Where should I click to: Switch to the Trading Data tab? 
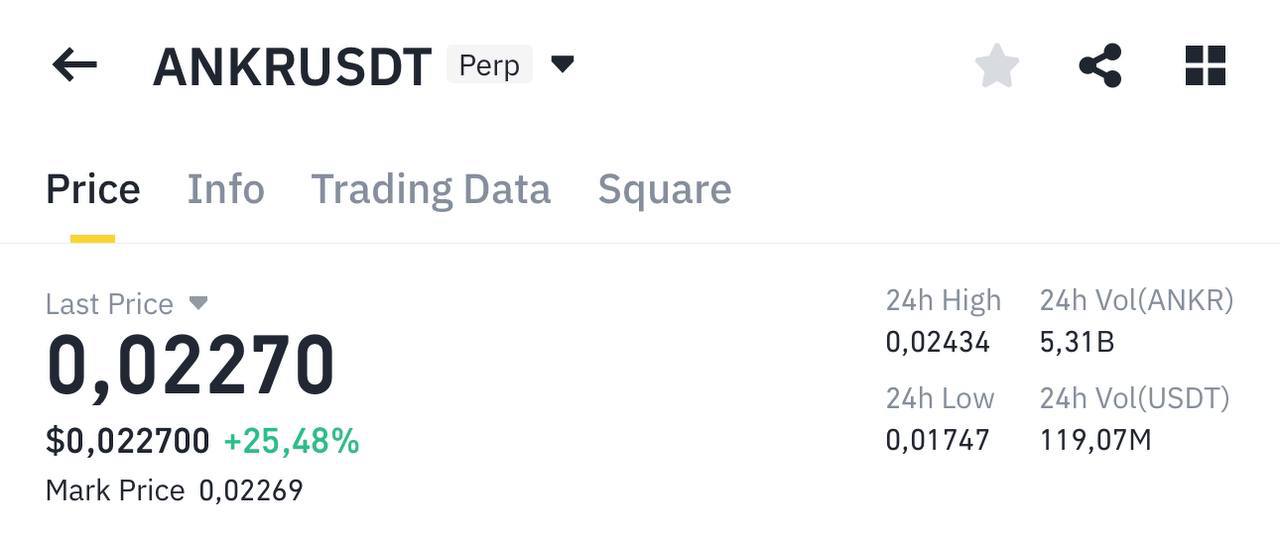[431, 189]
